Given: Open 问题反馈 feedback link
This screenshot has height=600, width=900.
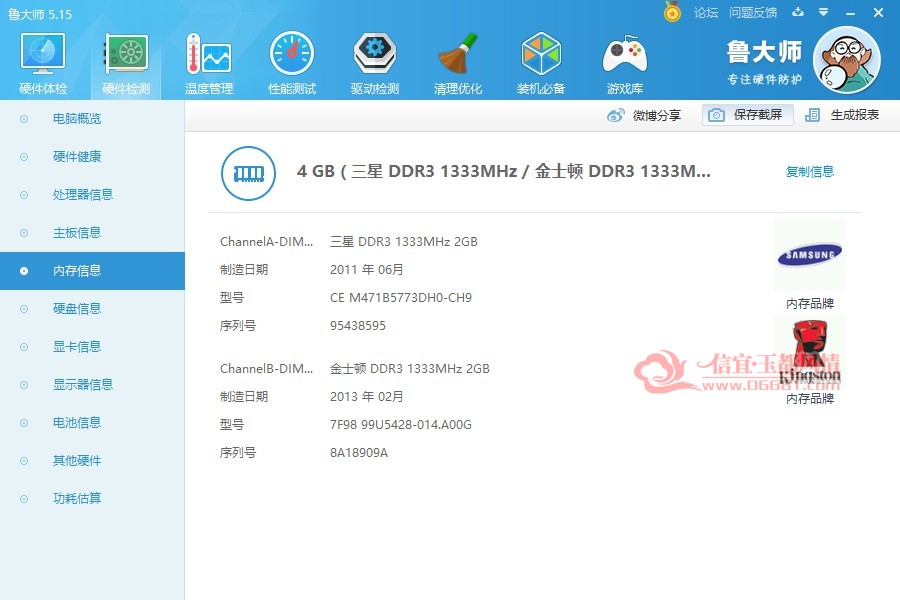Looking at the screenshot, I should click(753, 13).
